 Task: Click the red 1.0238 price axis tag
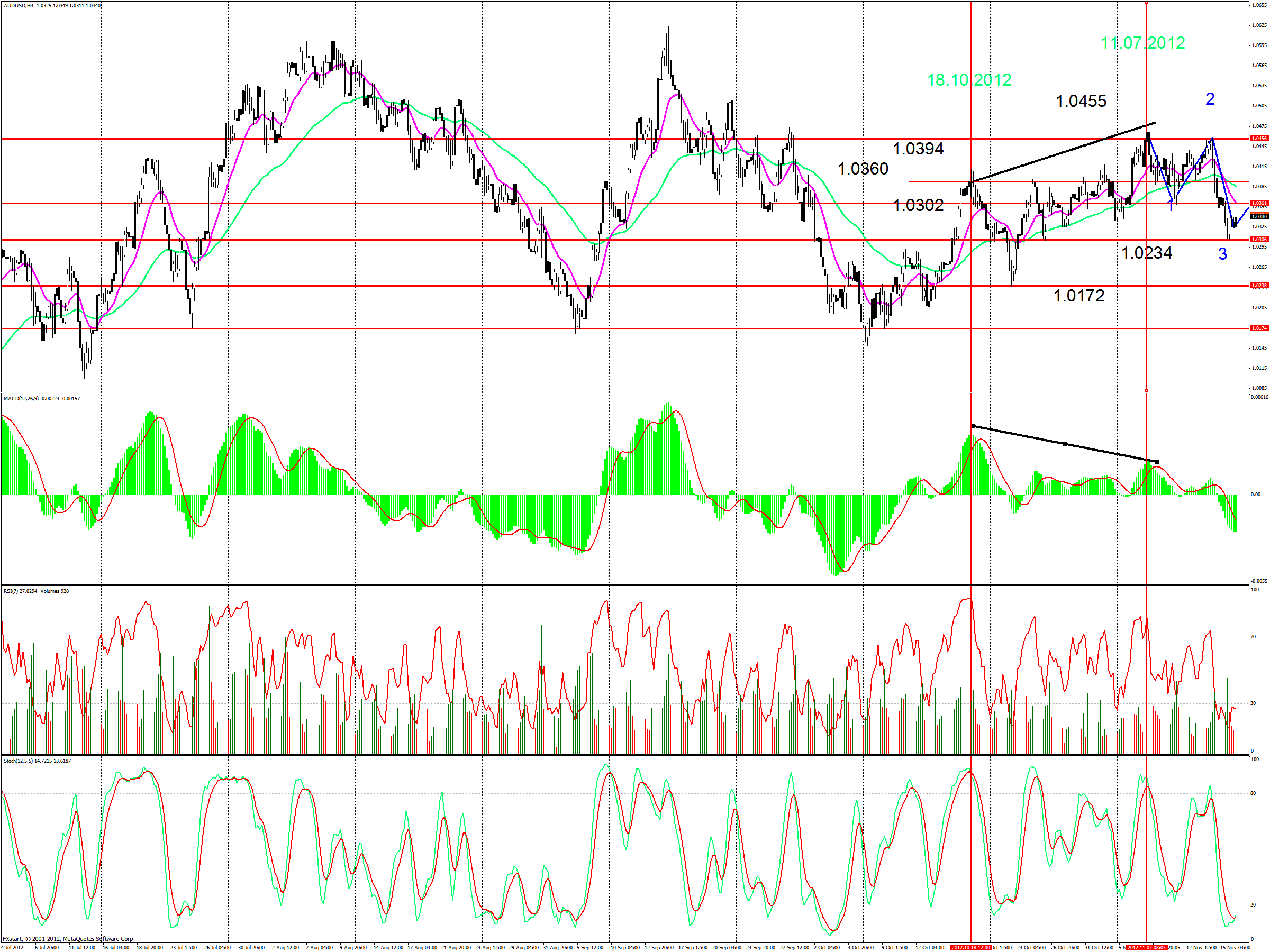[1259, 285]
